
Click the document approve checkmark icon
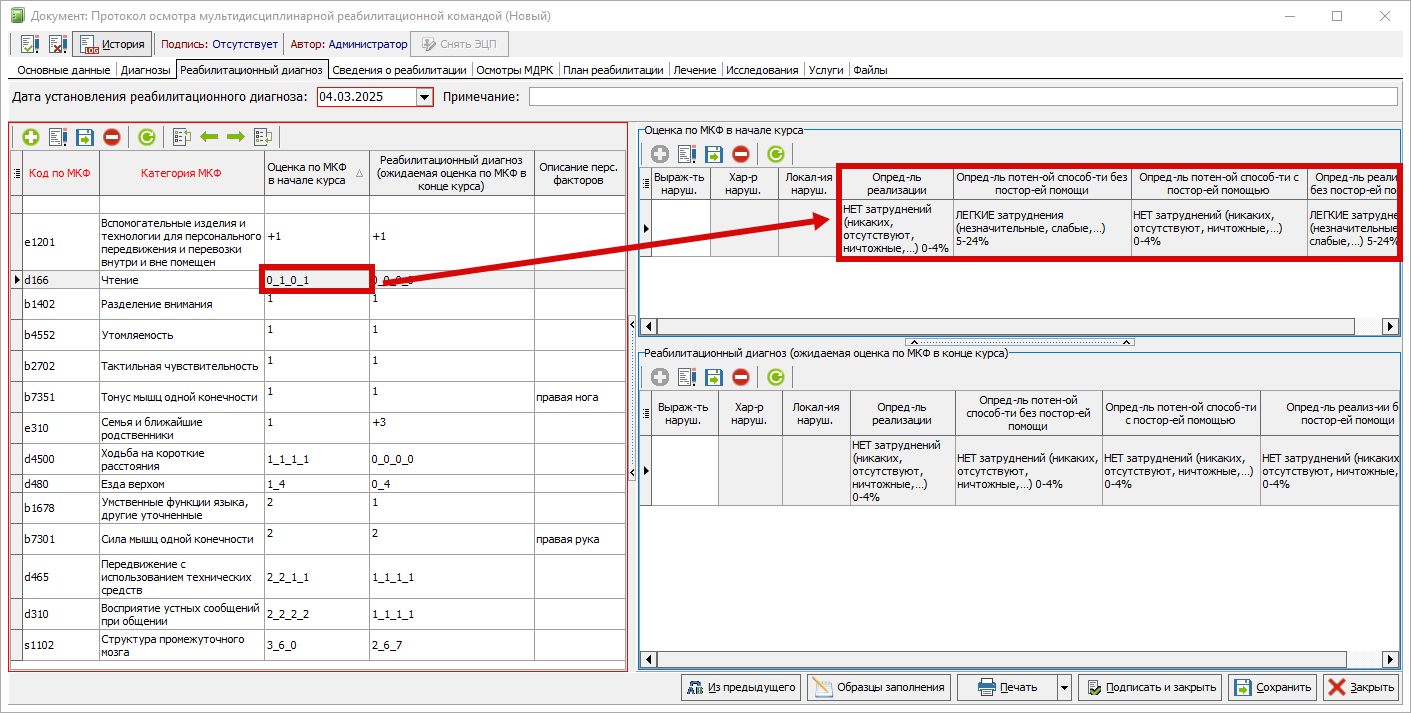[30, 44]
